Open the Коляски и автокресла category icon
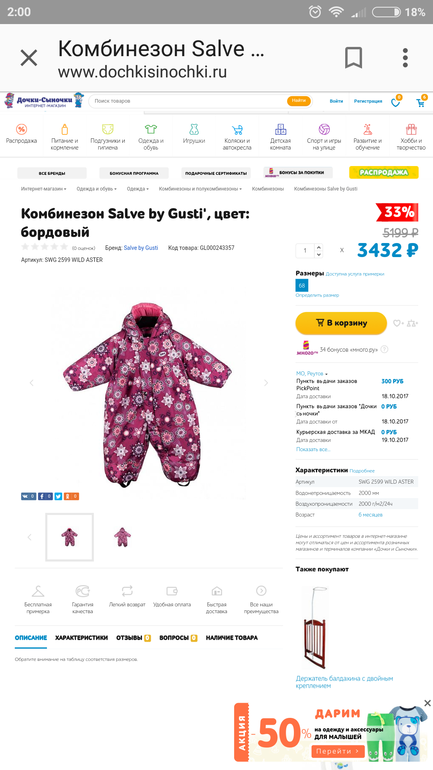Viewport: 433px width, 770px height. (237, 137)
